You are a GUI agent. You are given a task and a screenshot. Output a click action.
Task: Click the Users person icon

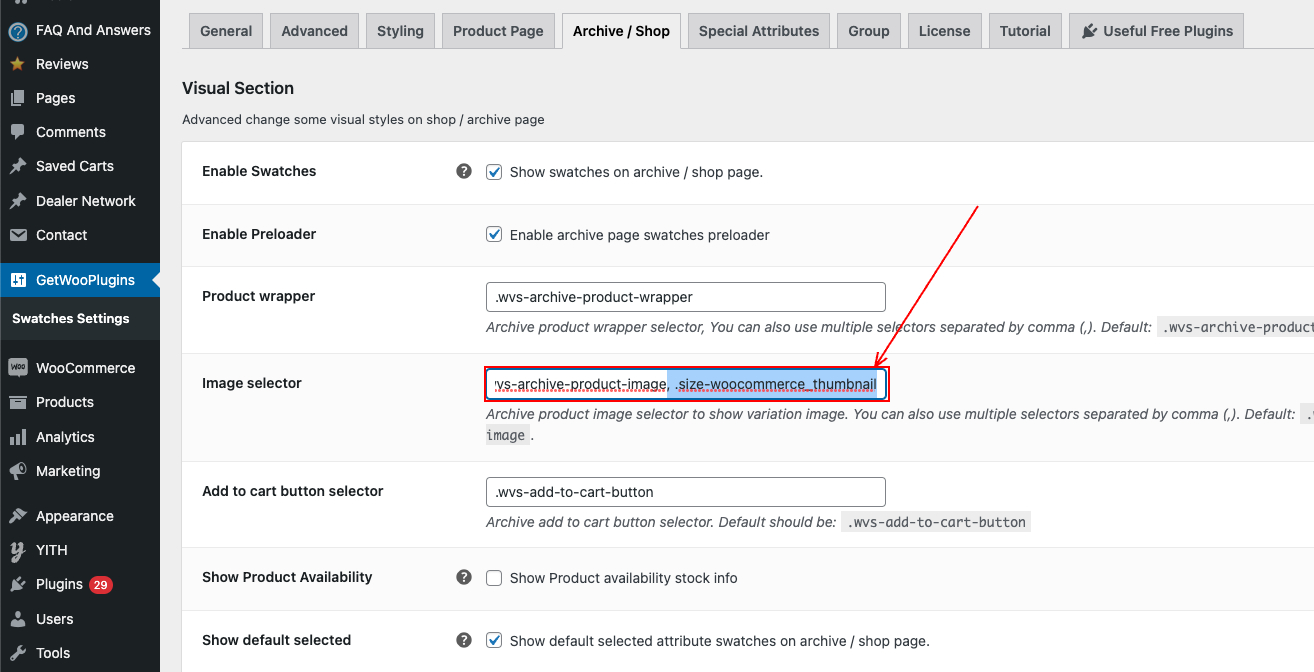pos(17,619)
